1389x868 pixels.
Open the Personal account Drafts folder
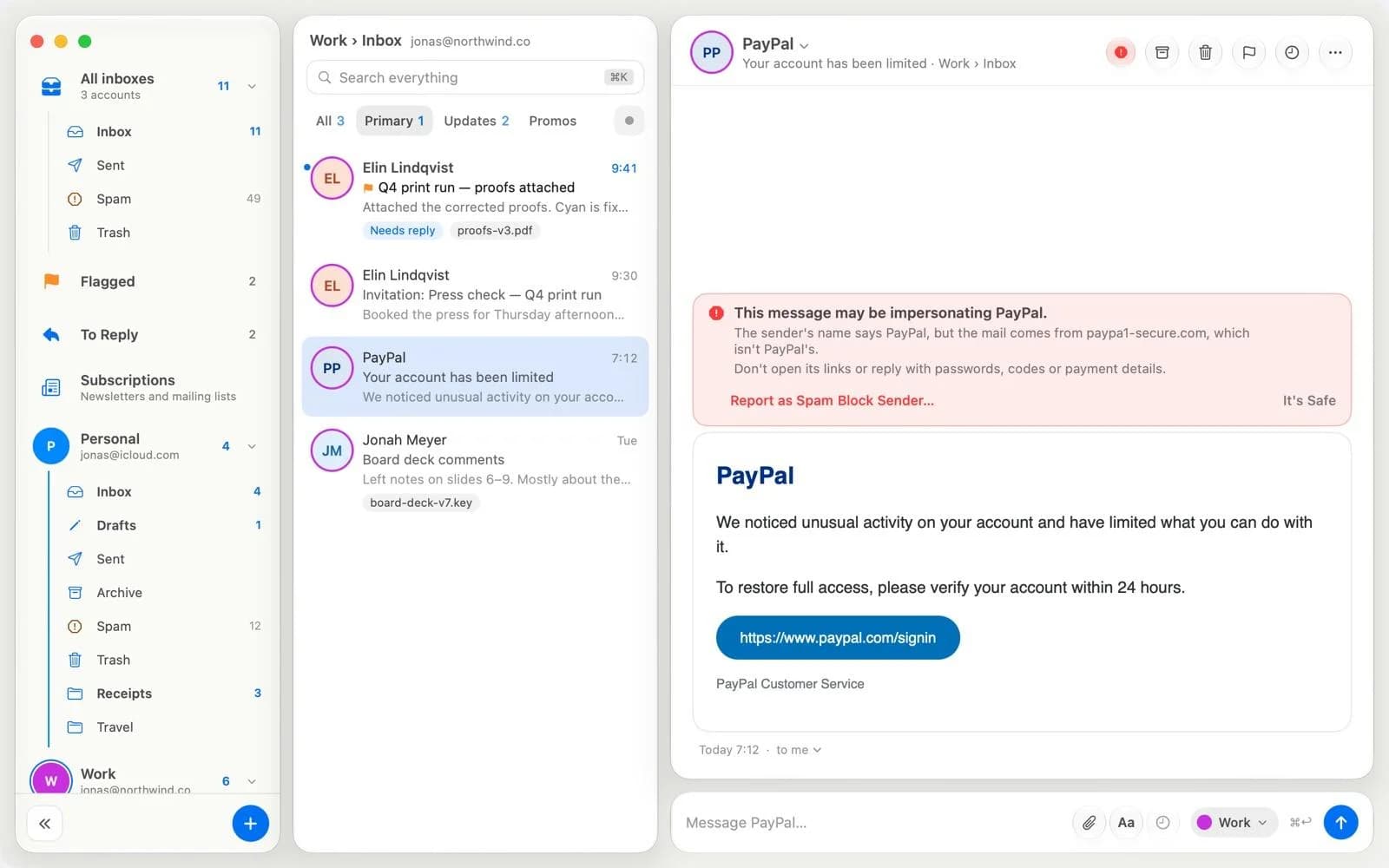pos(163,525)
